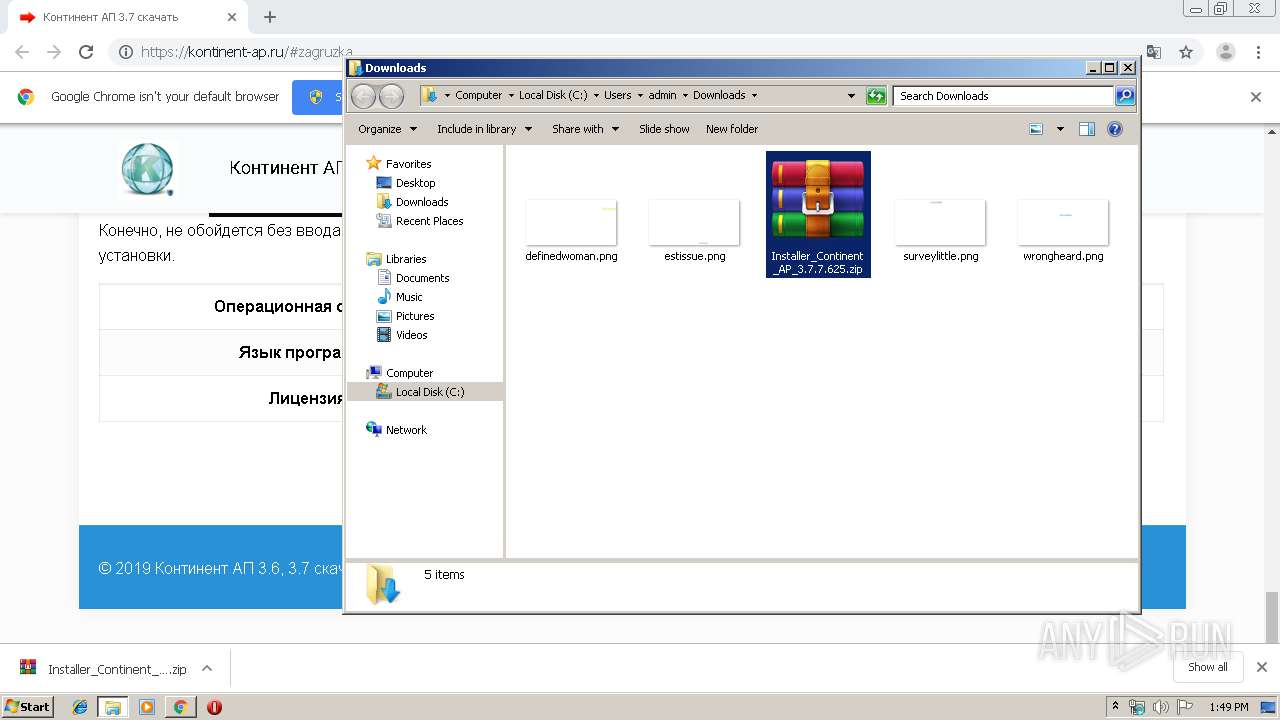Click Slide show in Explorer toolbar
This screenshot has height=720, width=1280.
[664, 129]
